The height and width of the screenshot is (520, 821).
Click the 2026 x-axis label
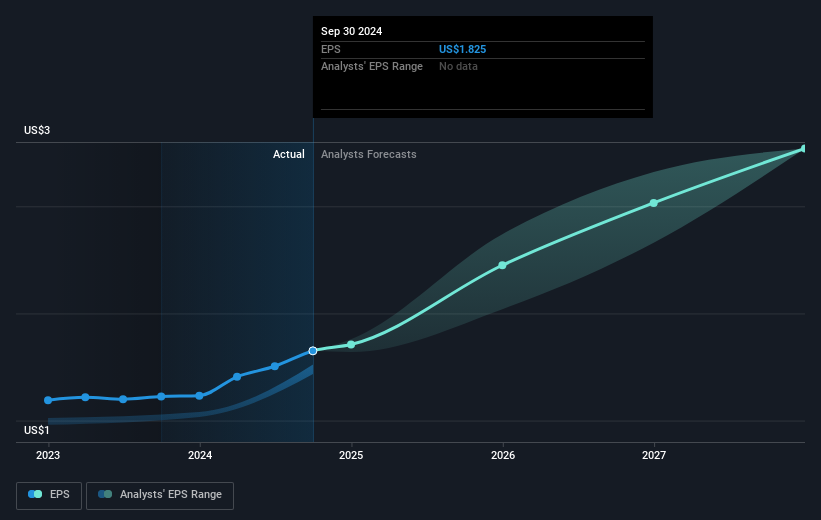pyautogui.click(x=503, y=455)
